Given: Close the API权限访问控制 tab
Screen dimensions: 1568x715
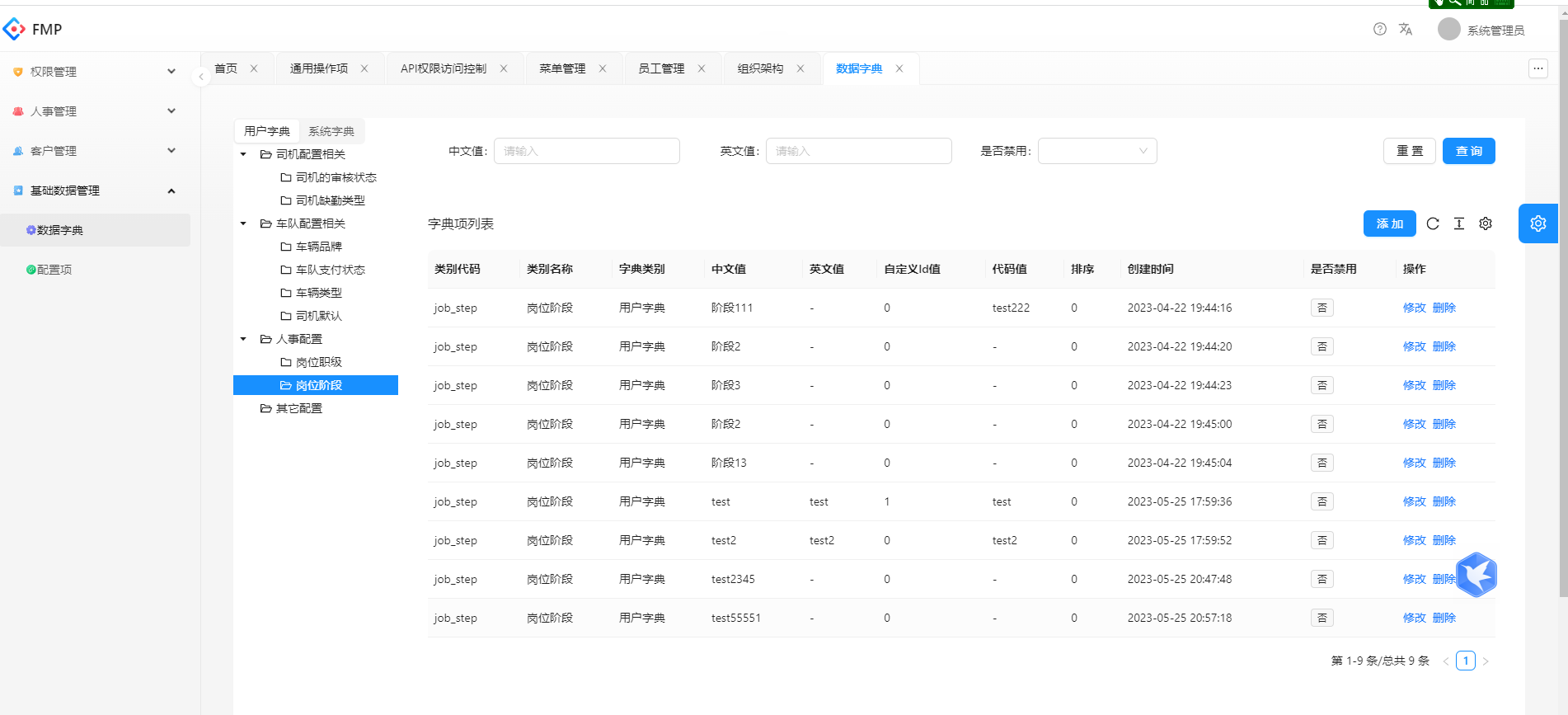Looking at the screenshot, I should (x=504, y=68).
